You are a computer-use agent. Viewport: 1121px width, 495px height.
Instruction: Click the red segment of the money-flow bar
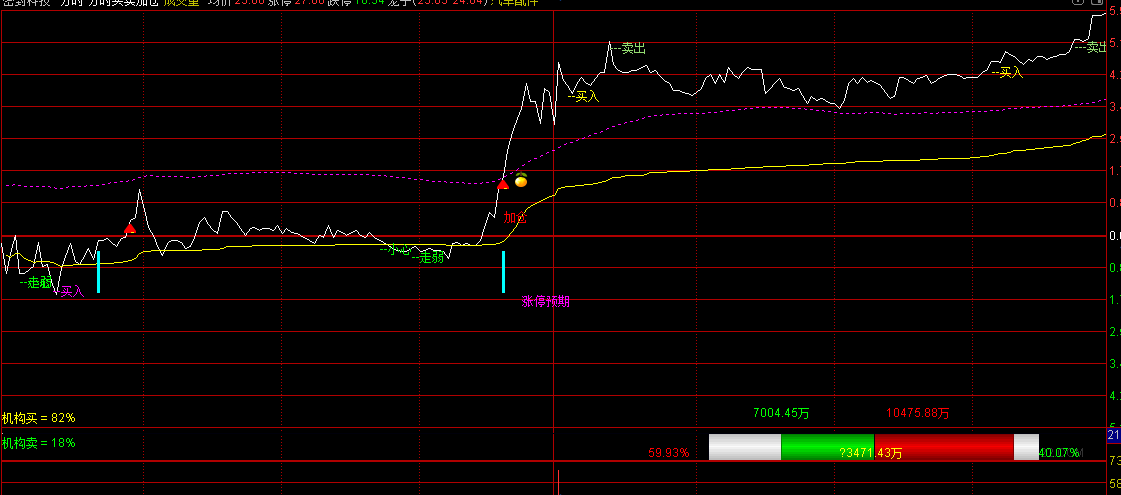(x=944, y=447)
